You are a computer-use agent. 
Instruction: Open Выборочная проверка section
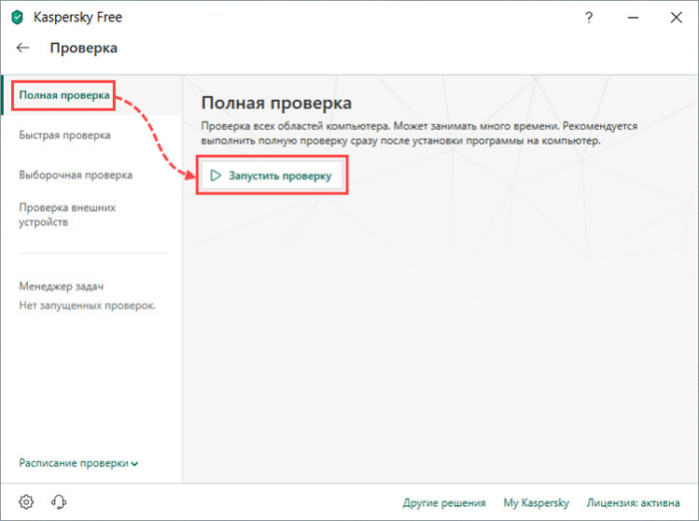coord(76,175)
